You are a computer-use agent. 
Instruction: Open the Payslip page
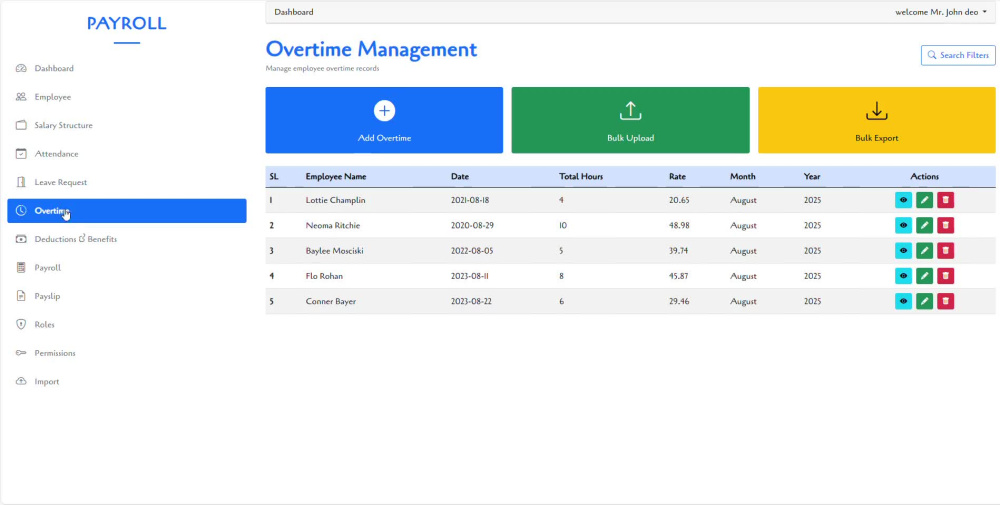[x=126, y=296]
